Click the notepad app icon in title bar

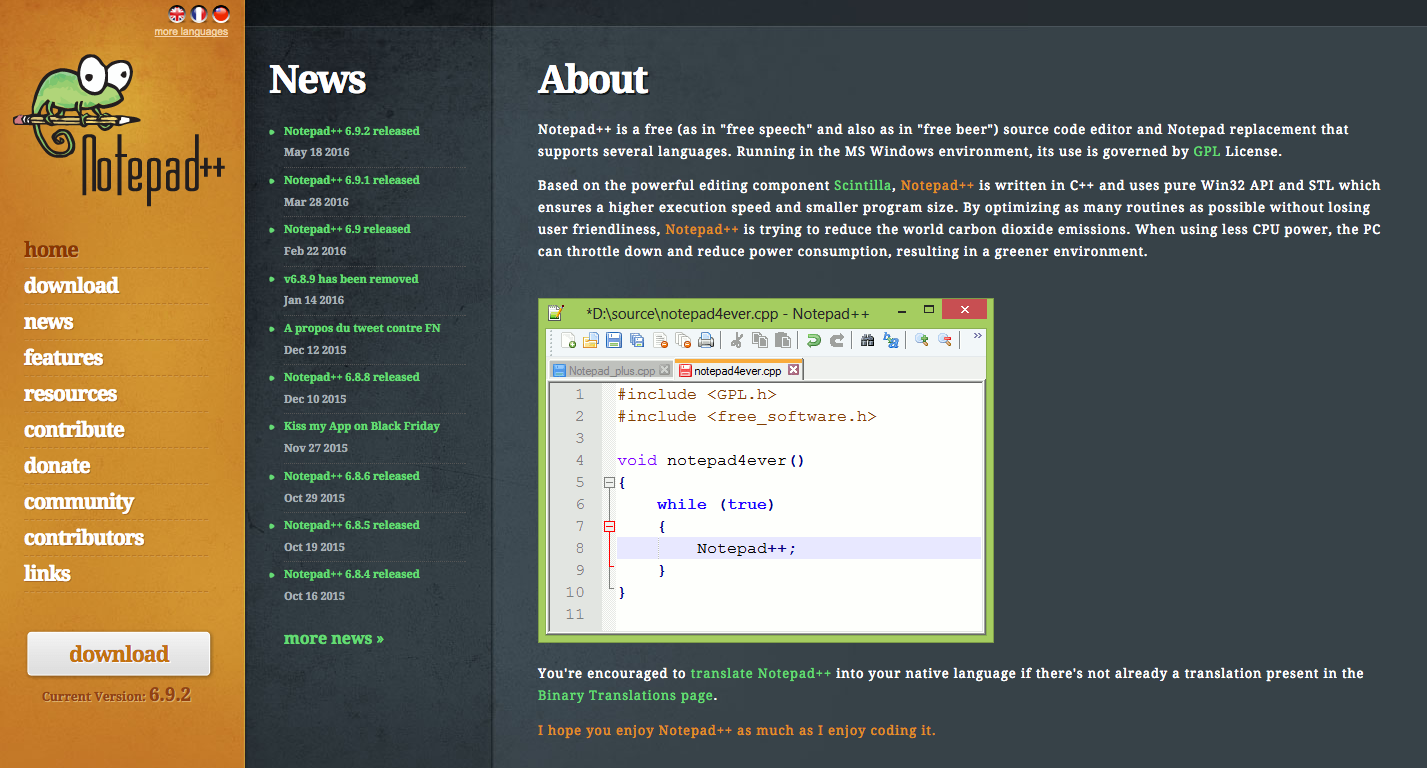click(x=556, y=312)
